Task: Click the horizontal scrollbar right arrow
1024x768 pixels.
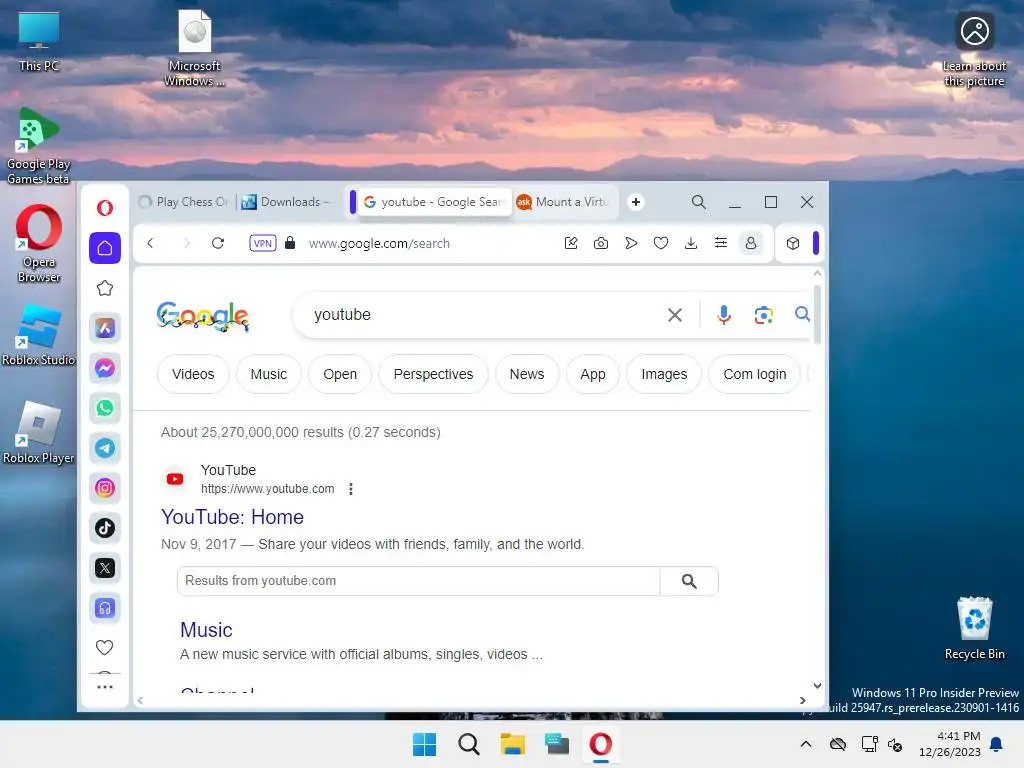Action: 803,700
